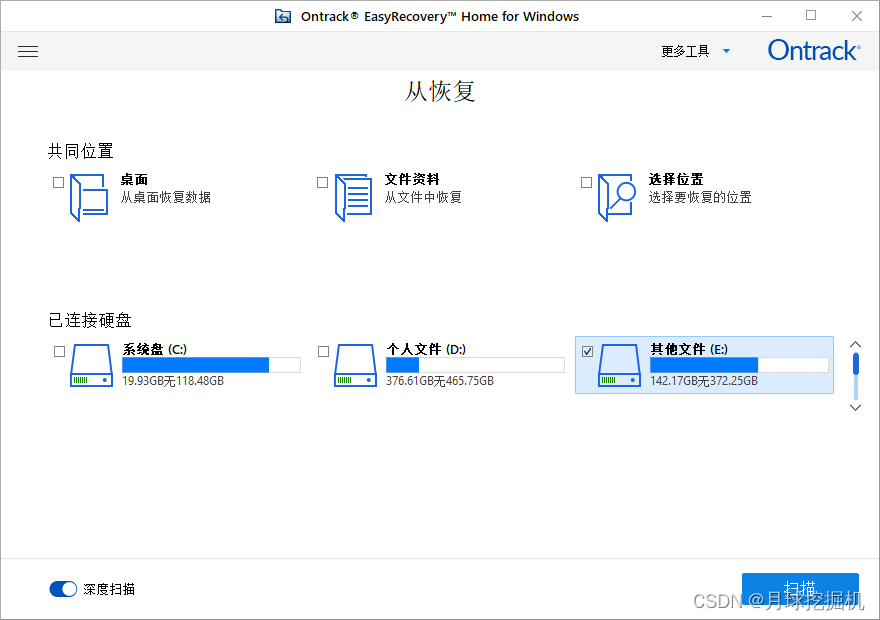The height and width of the screenshot is (620, 880).
Task: Click the Documents (文件资料) icon
Action: click(x=353, y=198)
